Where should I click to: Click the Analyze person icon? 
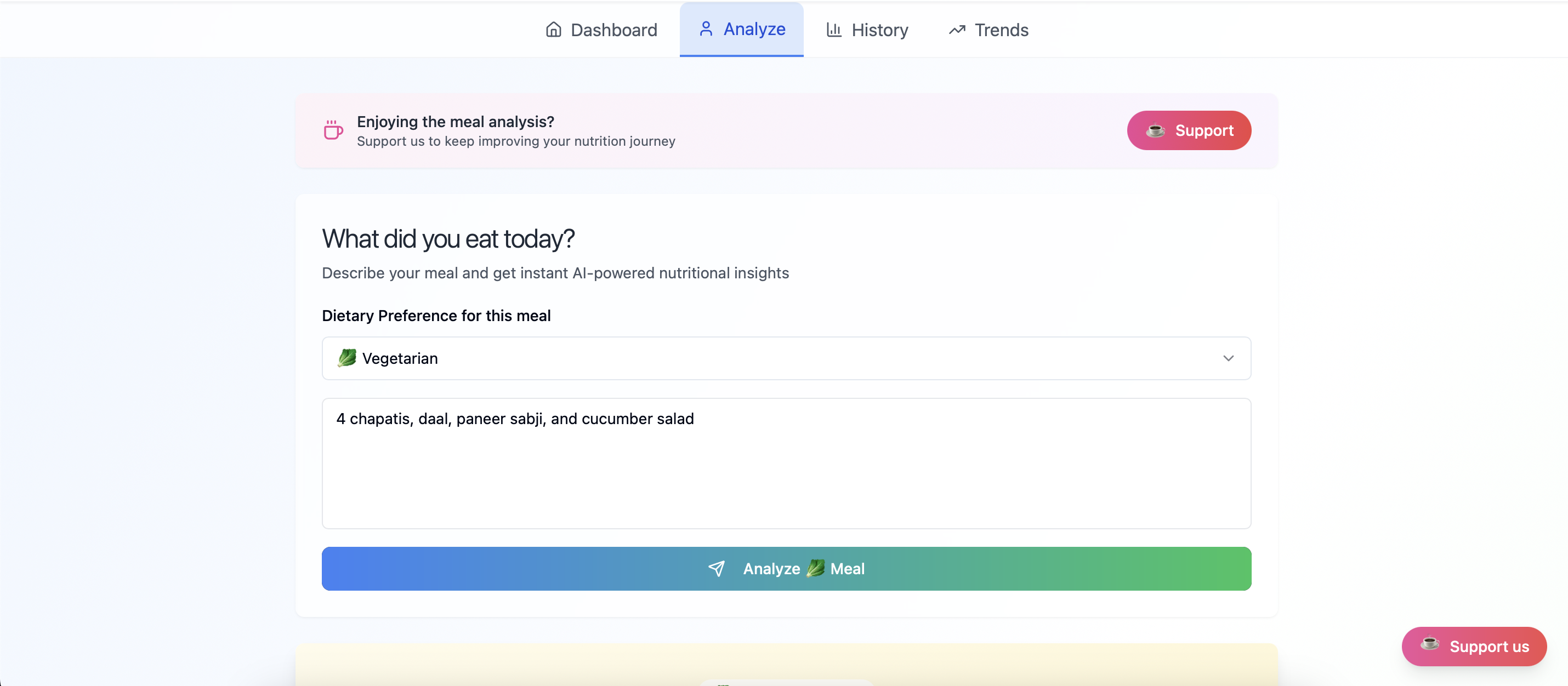click(706, 29)
